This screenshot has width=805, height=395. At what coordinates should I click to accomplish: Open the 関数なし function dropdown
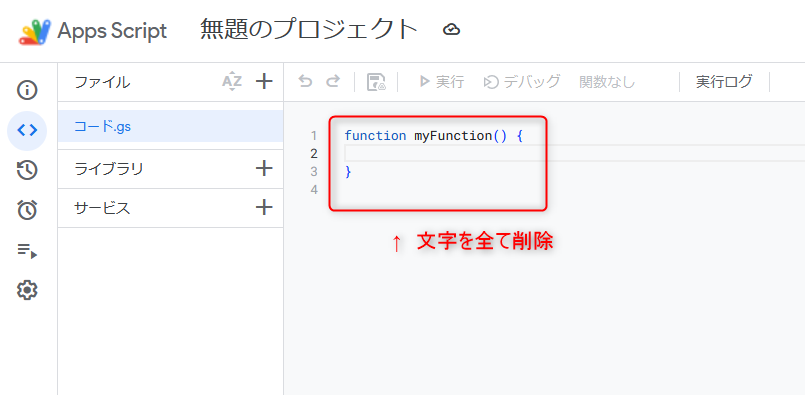[x=607, y=82]
